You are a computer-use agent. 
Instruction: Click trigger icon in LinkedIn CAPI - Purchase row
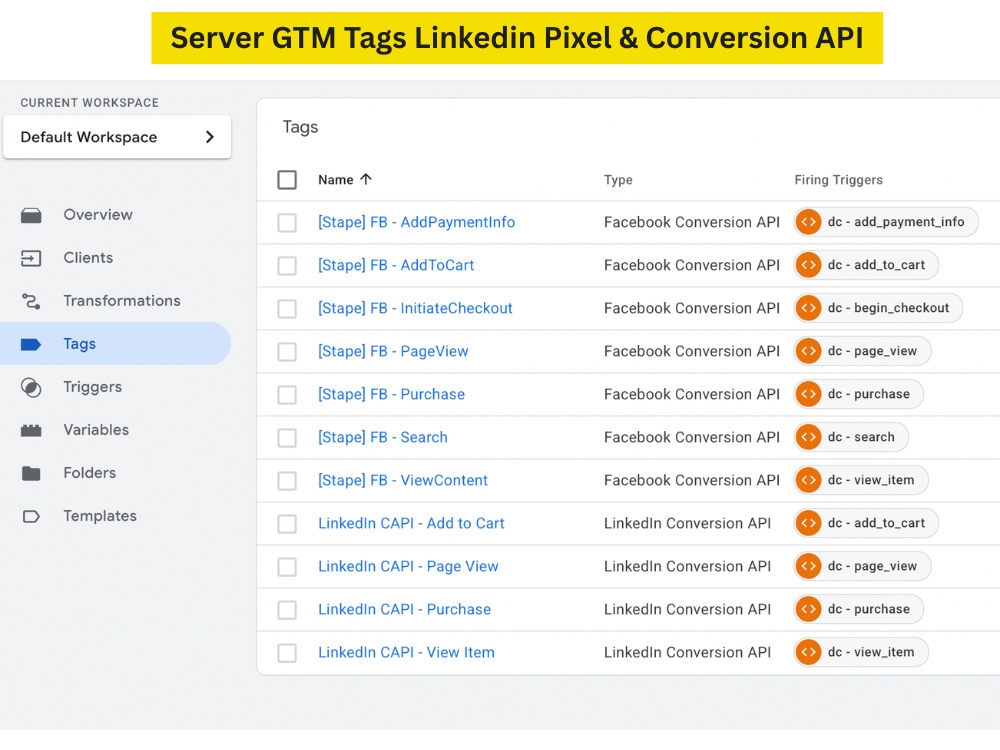pos(808,609)
